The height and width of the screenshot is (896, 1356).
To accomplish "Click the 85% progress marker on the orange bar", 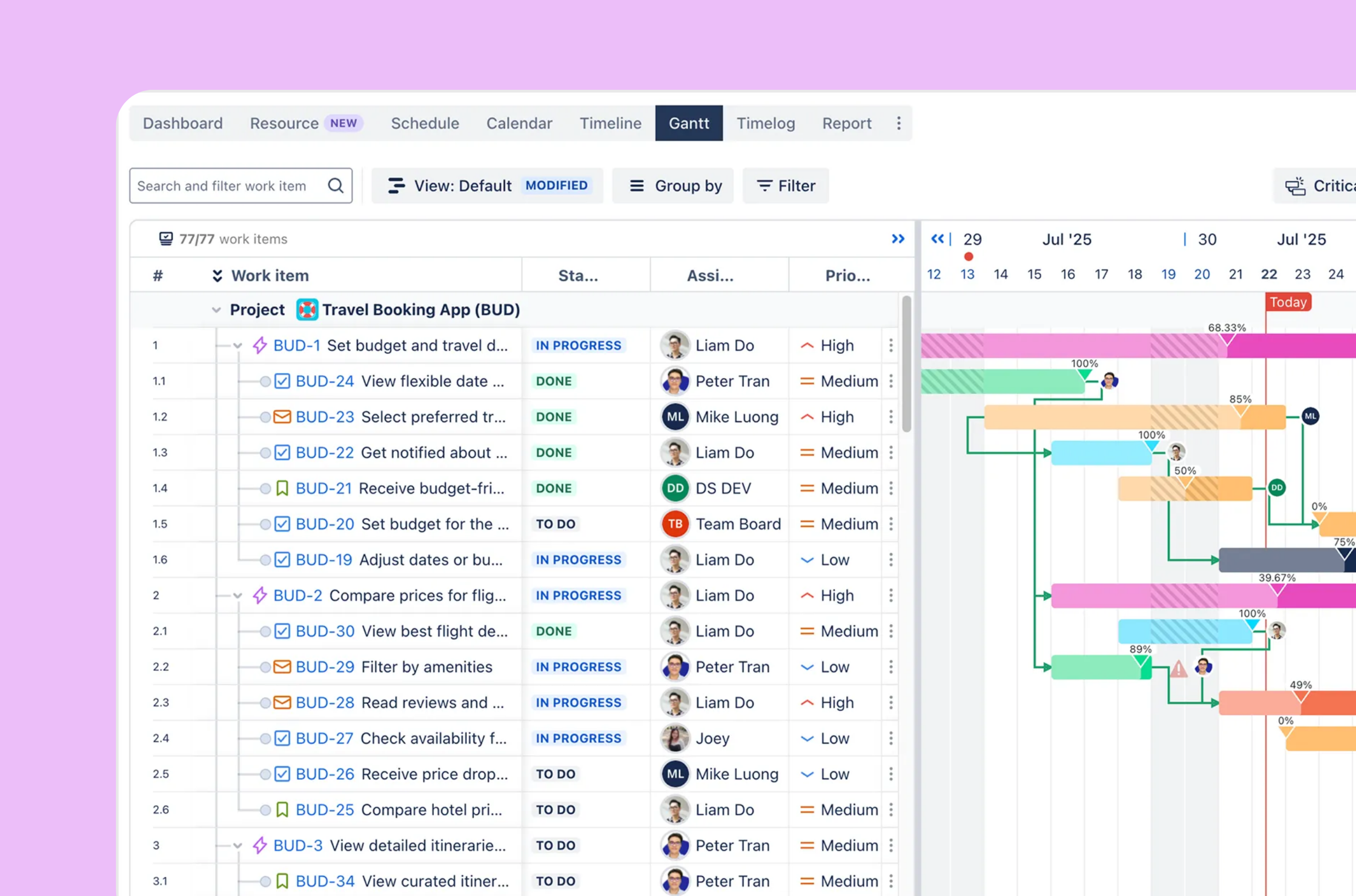I will (1240, 406).
